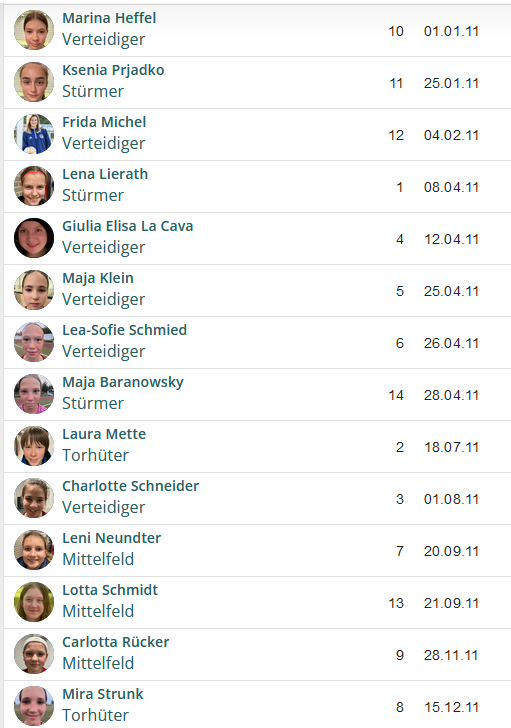Image resolution: width=511 pixels, height=728 pixels.
Task: Open Marina Heffel's player profile link
Action: point(109,18)
